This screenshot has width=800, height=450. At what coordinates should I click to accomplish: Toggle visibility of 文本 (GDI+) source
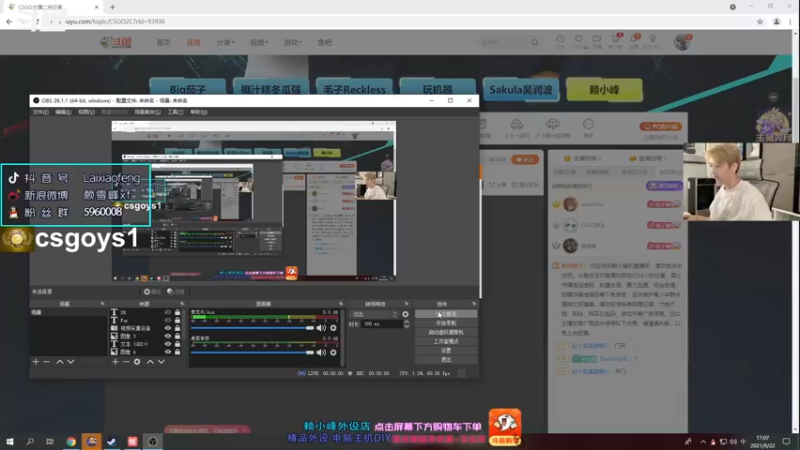pyautogui.click(x=167, y=344)
